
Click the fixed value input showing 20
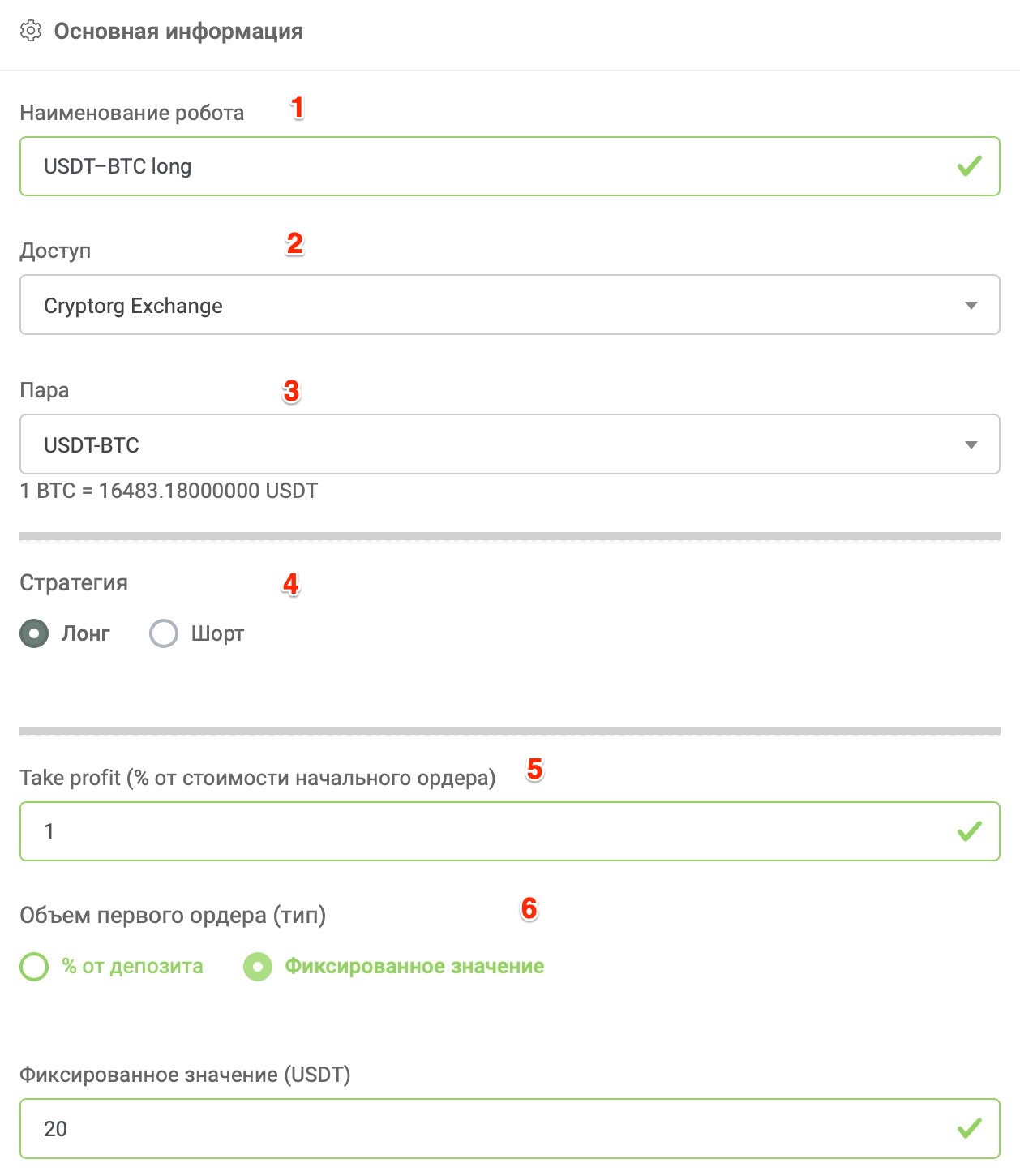pos(324,1128)
